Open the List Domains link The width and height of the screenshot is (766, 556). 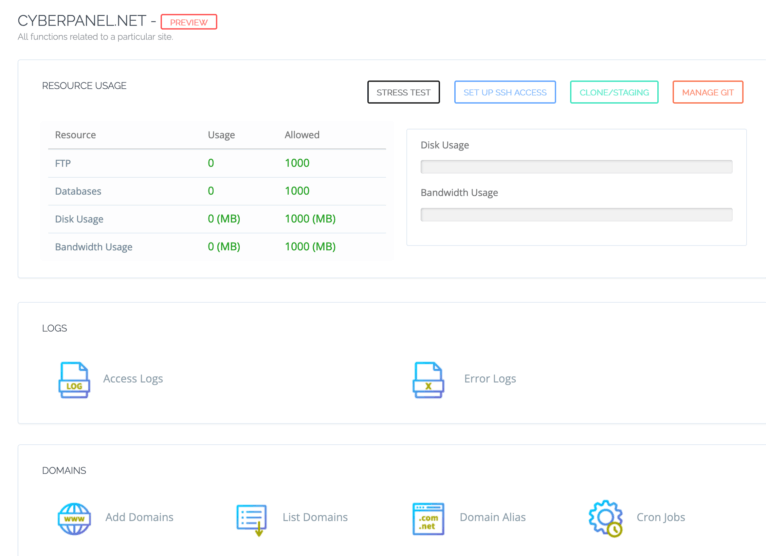315,517
